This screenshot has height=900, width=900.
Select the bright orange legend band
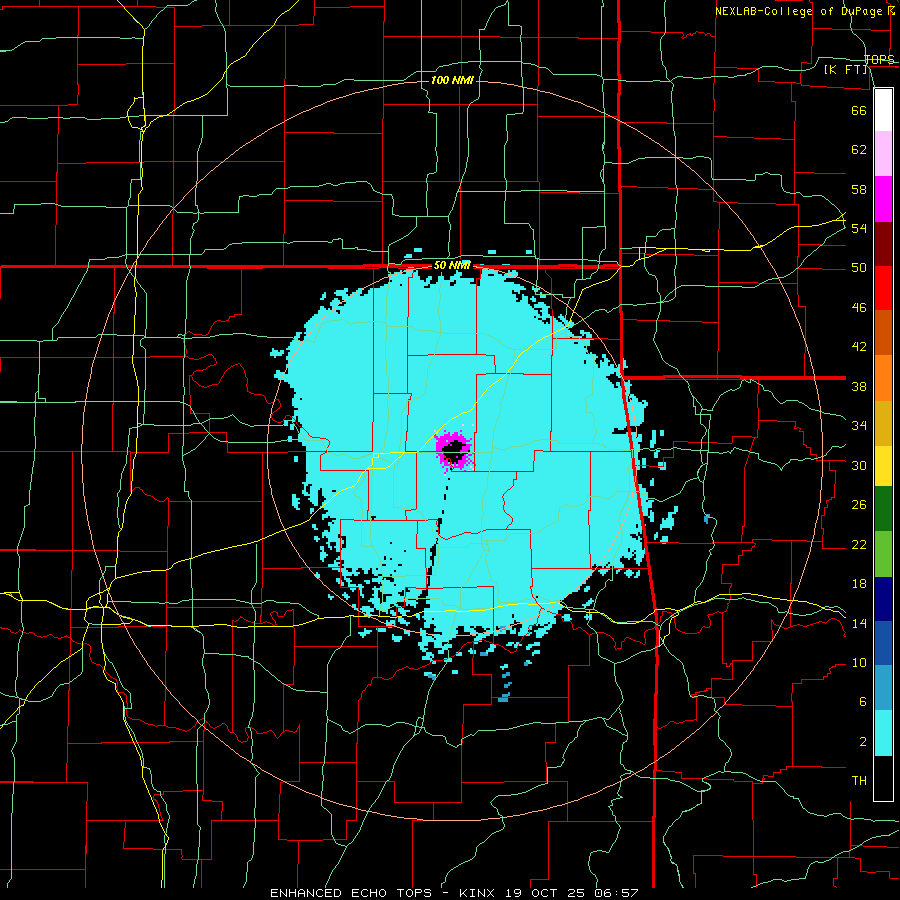coord(883,378)
